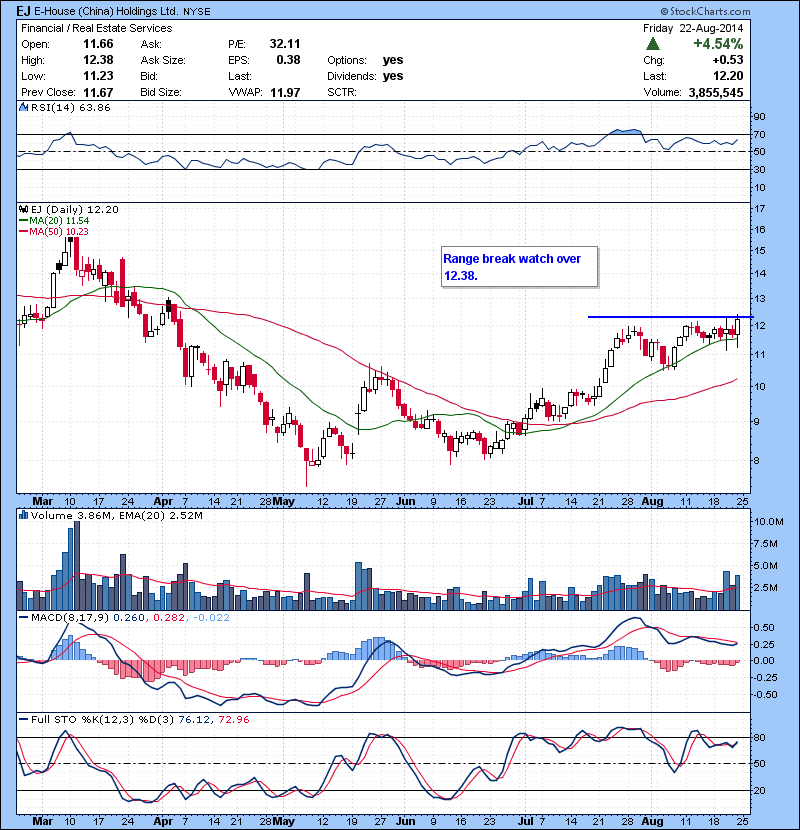Screen dimensions: 800x830
Task: Click the MA(50) 10.23 legend text
Action: tap(59, 232)
